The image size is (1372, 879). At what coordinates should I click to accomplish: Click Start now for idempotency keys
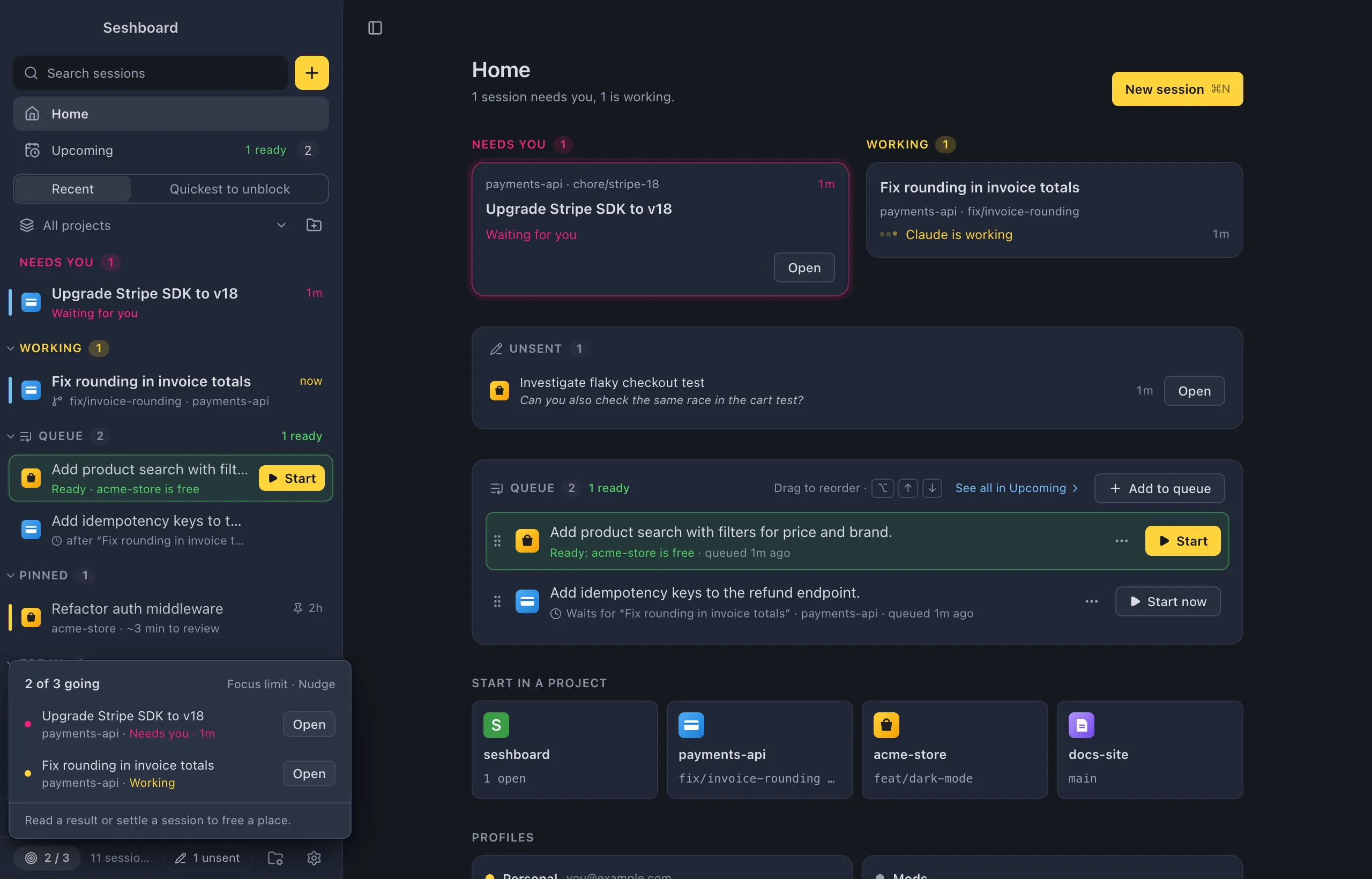(x=1168, y=601)
